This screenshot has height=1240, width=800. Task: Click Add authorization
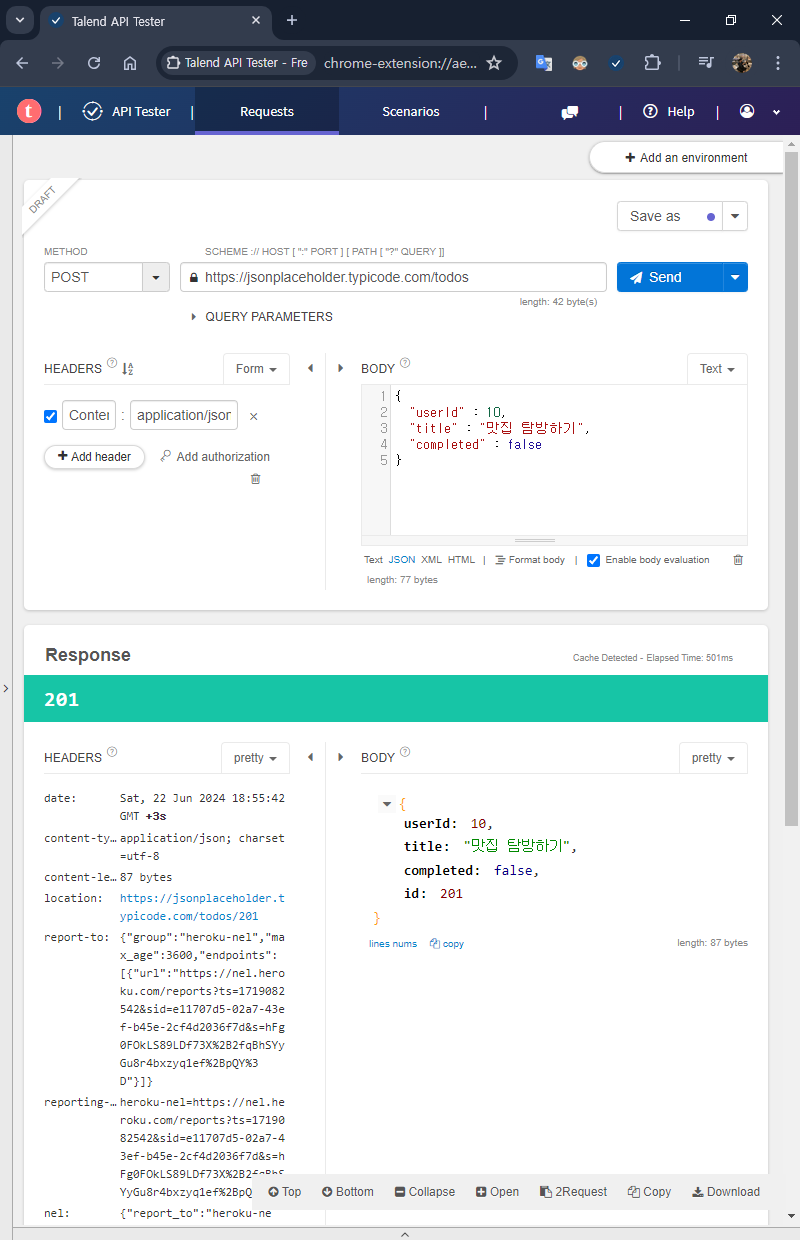pos(215,456)
